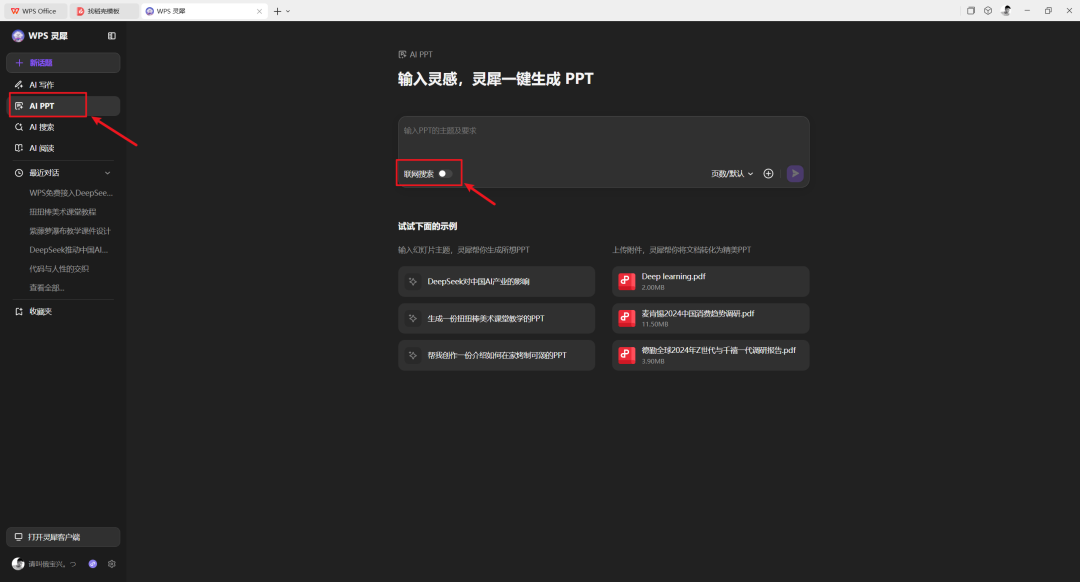Select the Deep learning.pdf example file

point(711,282)
